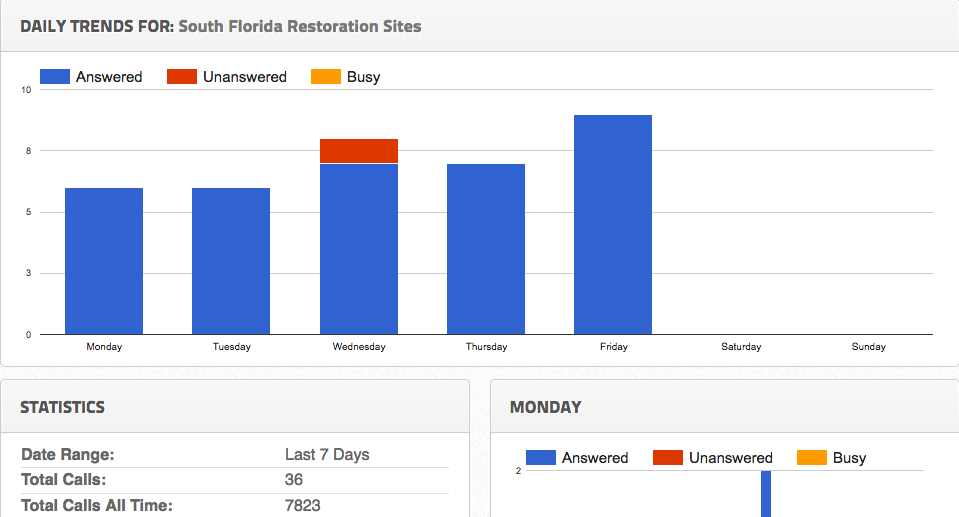The width and height of the screenshot is (959, 517).
Task: Click the Unanswered red legend swatch in Daily Trends
Action: coord(182,76)
